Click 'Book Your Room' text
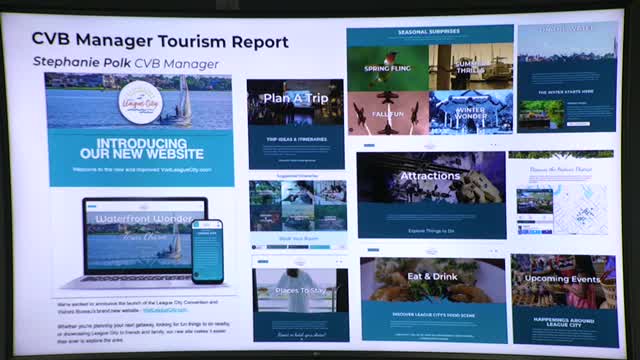 click(x=298, y=238)
